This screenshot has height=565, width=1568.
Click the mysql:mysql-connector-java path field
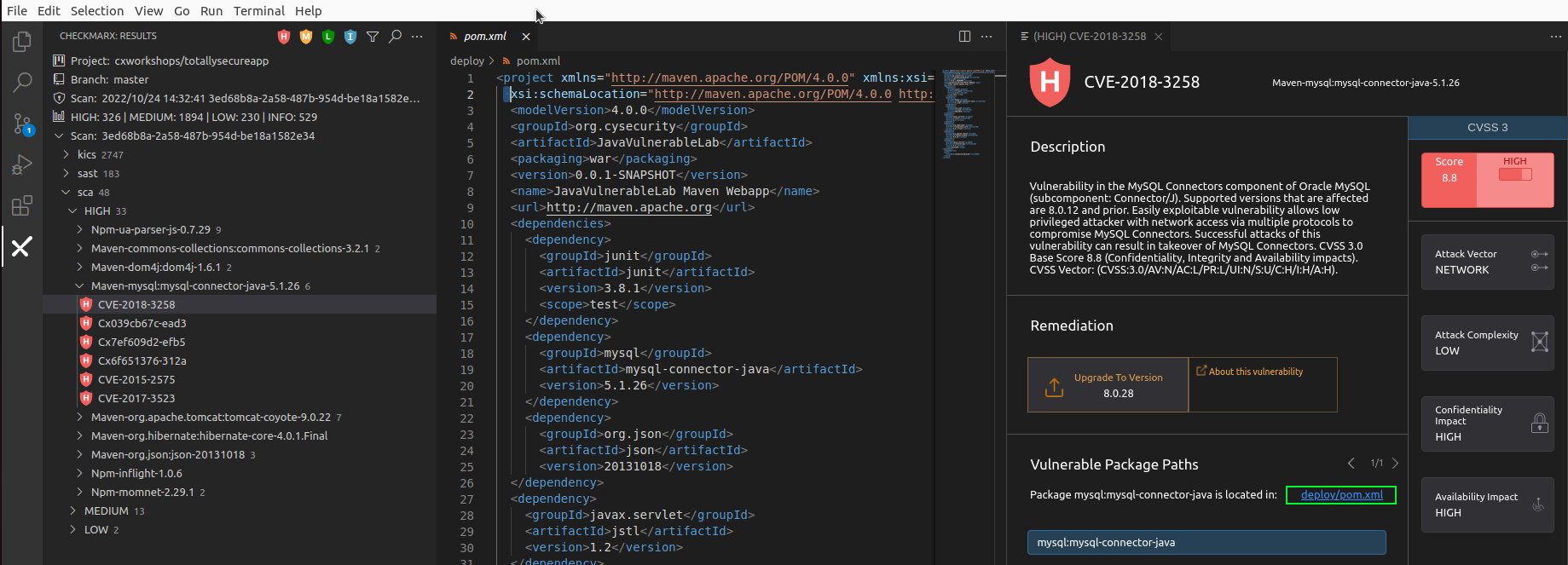click(1206, 542)
